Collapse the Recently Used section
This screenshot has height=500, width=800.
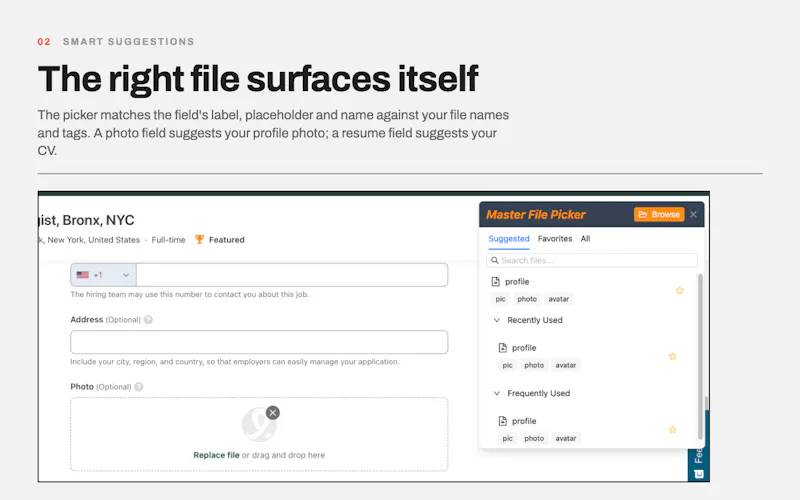[x=496, y=320]
